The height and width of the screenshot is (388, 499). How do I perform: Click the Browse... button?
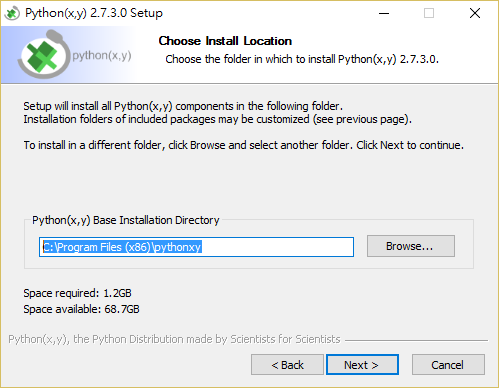coord(411,246)
